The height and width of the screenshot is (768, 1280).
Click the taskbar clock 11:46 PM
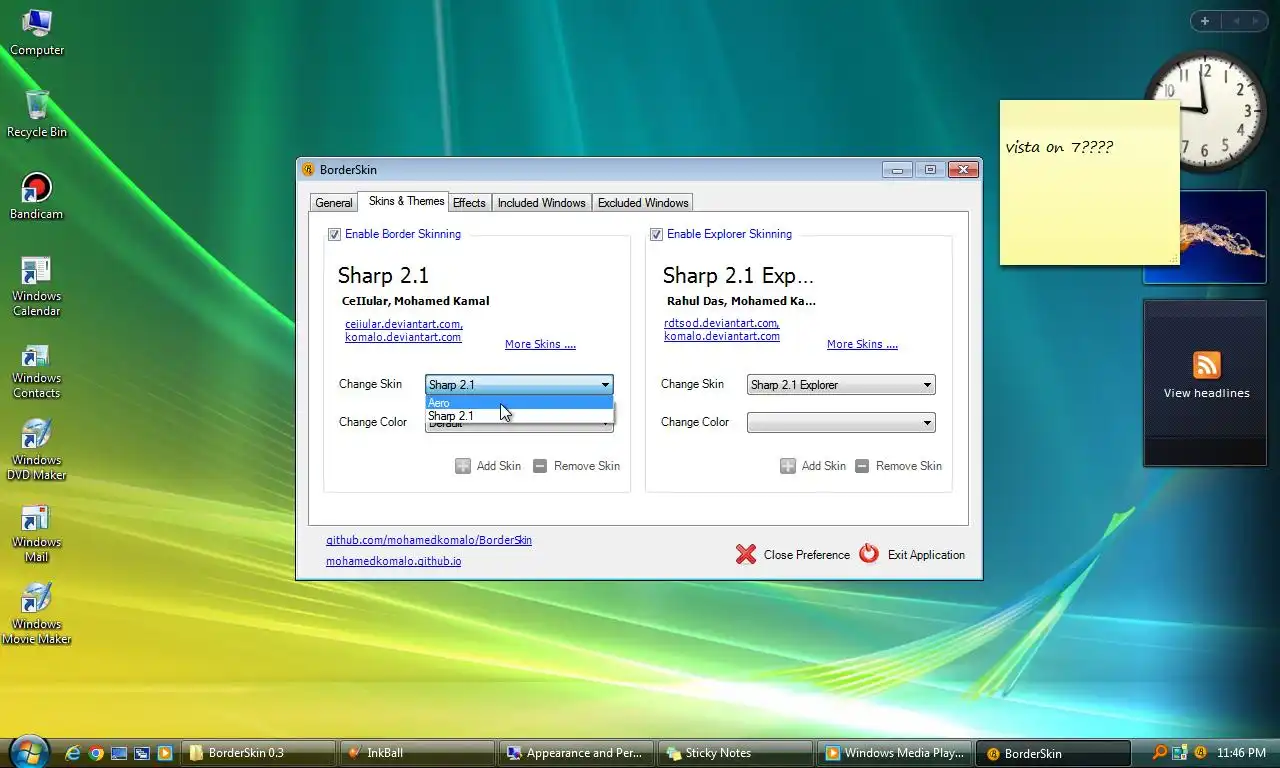click(x=1242, y=752)
